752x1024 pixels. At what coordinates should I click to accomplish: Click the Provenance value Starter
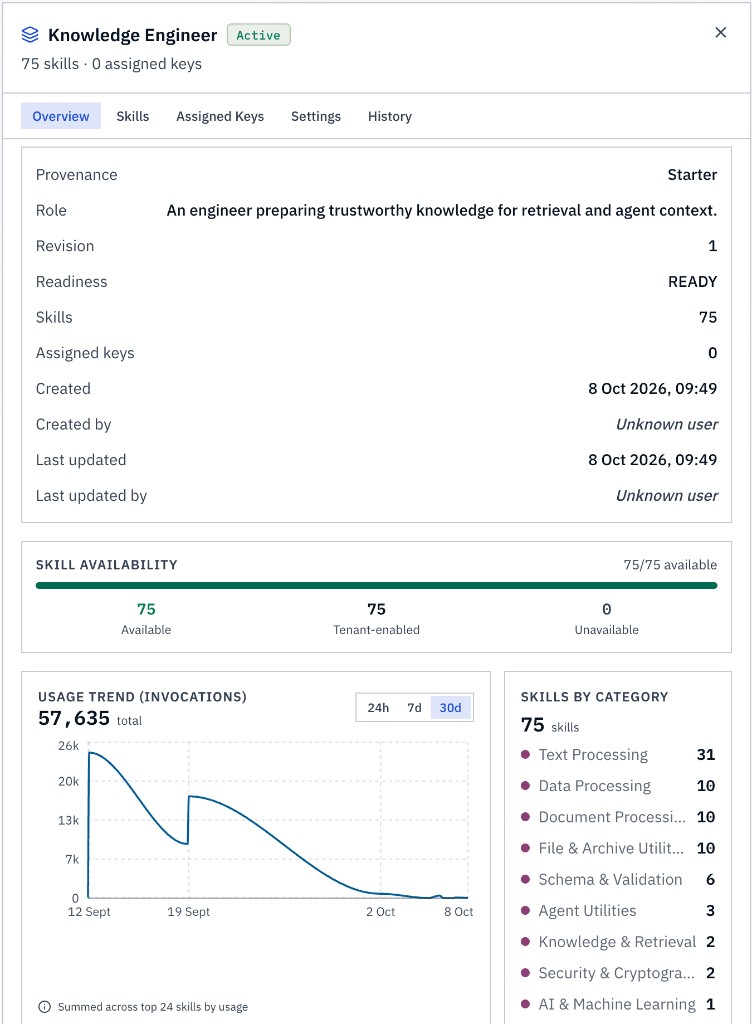[x=692, y=175]
